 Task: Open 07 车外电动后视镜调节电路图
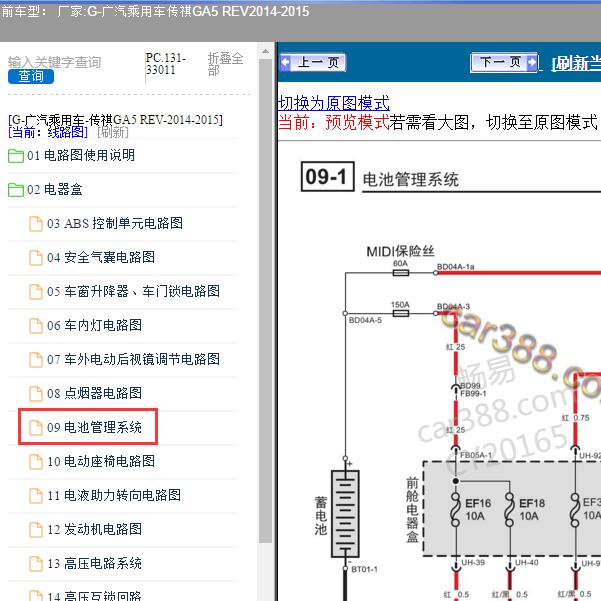pos(133,360)
